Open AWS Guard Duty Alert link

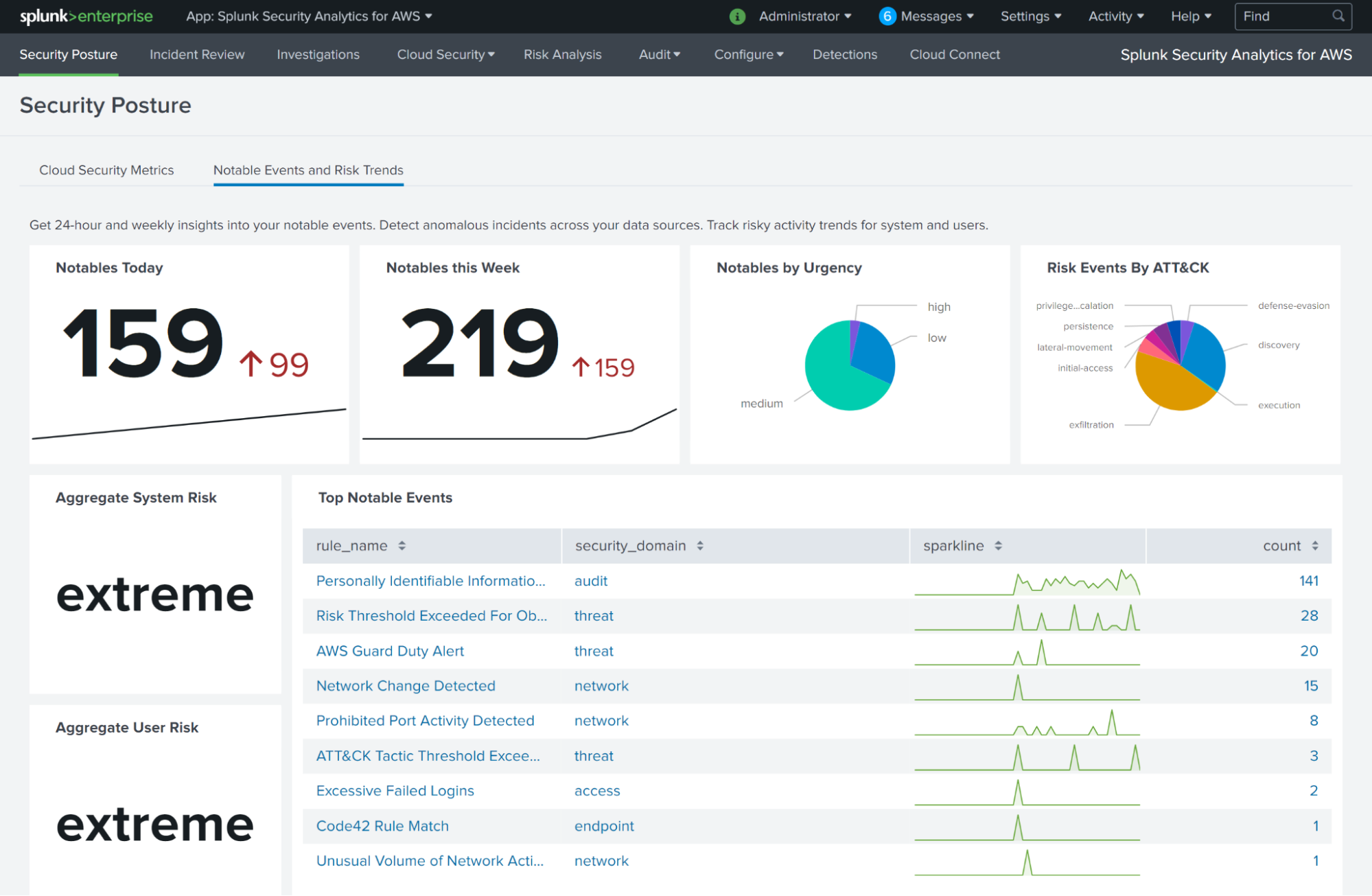[x=390, y=651]
